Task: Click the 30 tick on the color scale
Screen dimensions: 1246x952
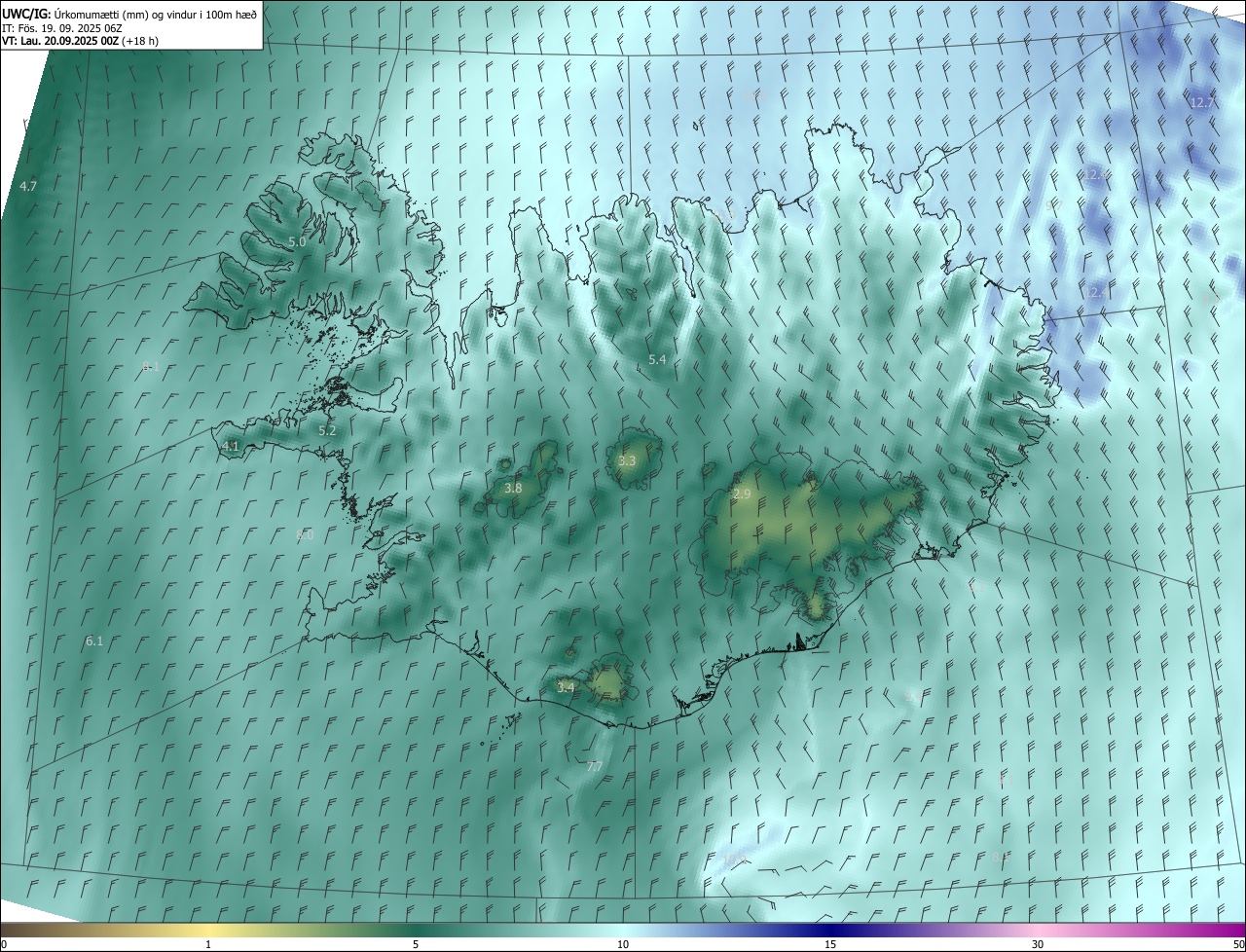Action: [x=1038, y=944]
